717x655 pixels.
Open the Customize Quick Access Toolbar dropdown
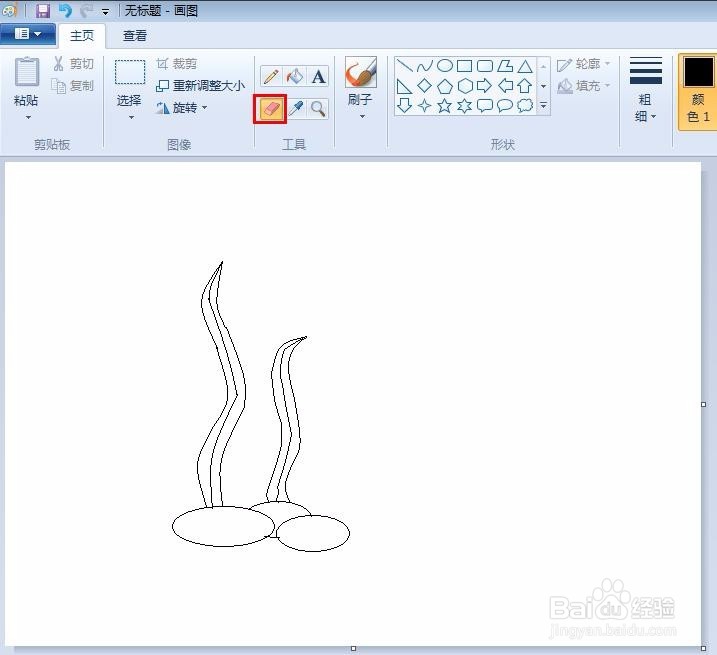(106, 12)
